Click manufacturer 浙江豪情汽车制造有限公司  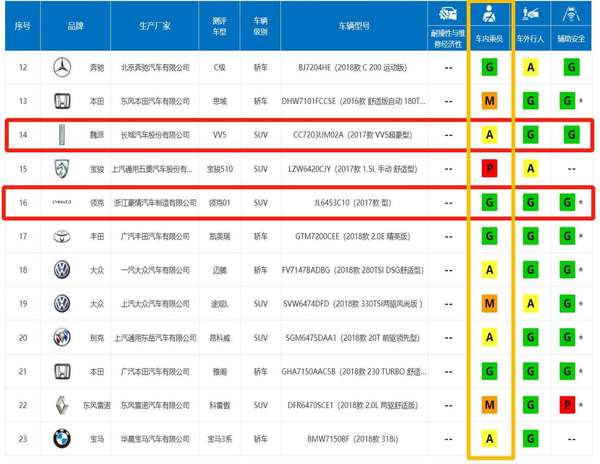pyautogui.click(x=155, y=203)
